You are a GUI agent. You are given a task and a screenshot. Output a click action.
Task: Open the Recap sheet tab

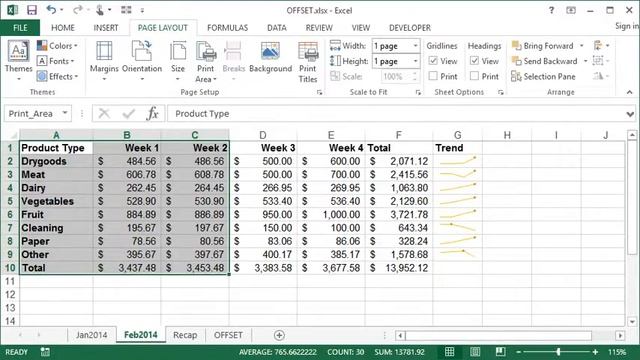coord(185,335)
